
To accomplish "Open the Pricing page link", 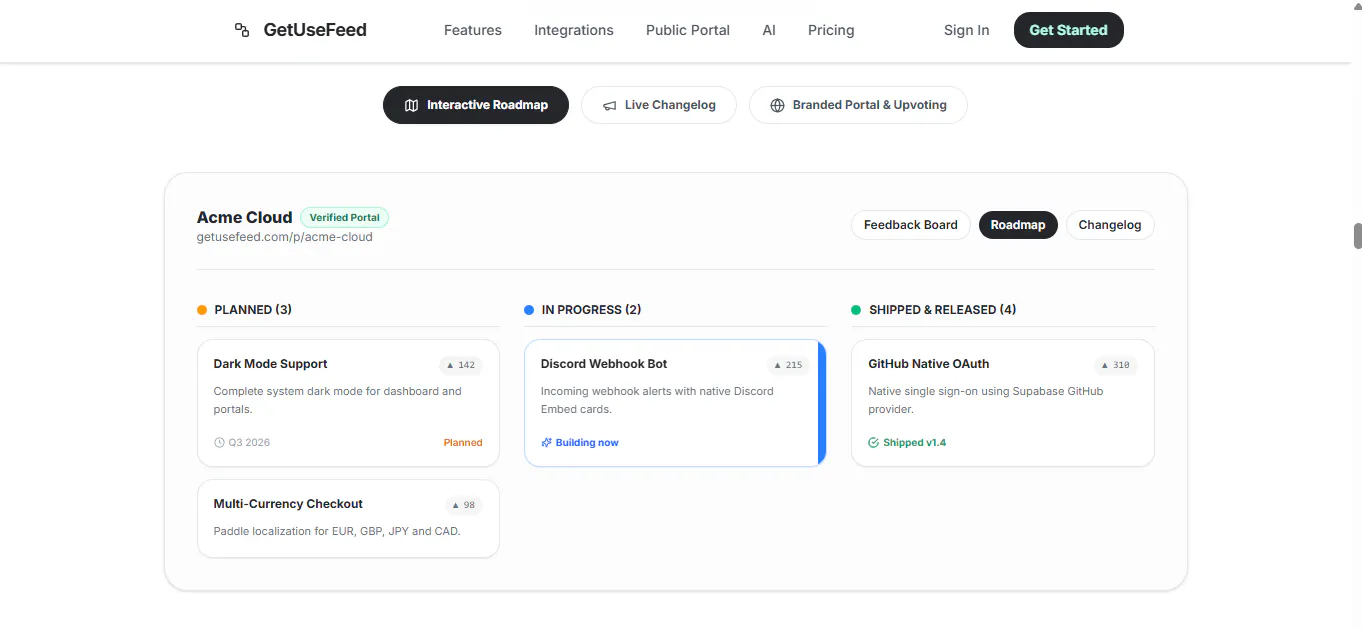I will [831, 30].
